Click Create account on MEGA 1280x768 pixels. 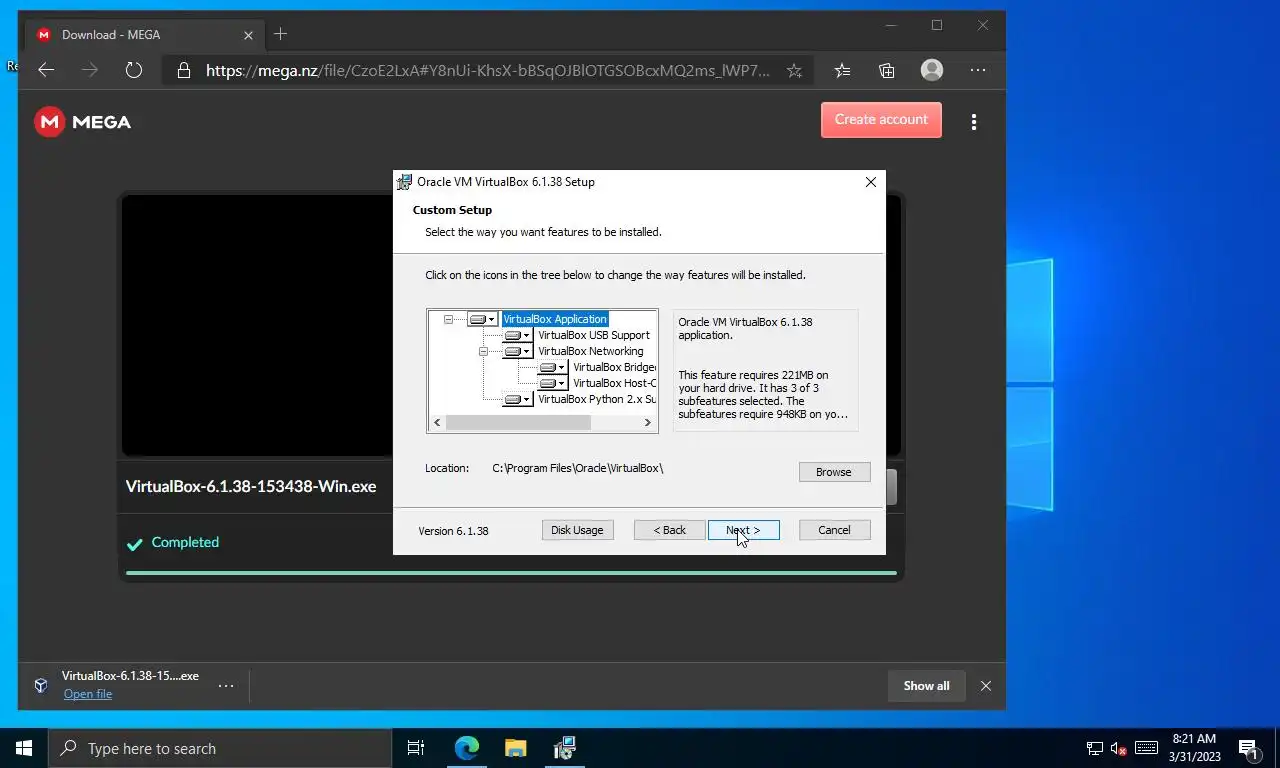881,120
